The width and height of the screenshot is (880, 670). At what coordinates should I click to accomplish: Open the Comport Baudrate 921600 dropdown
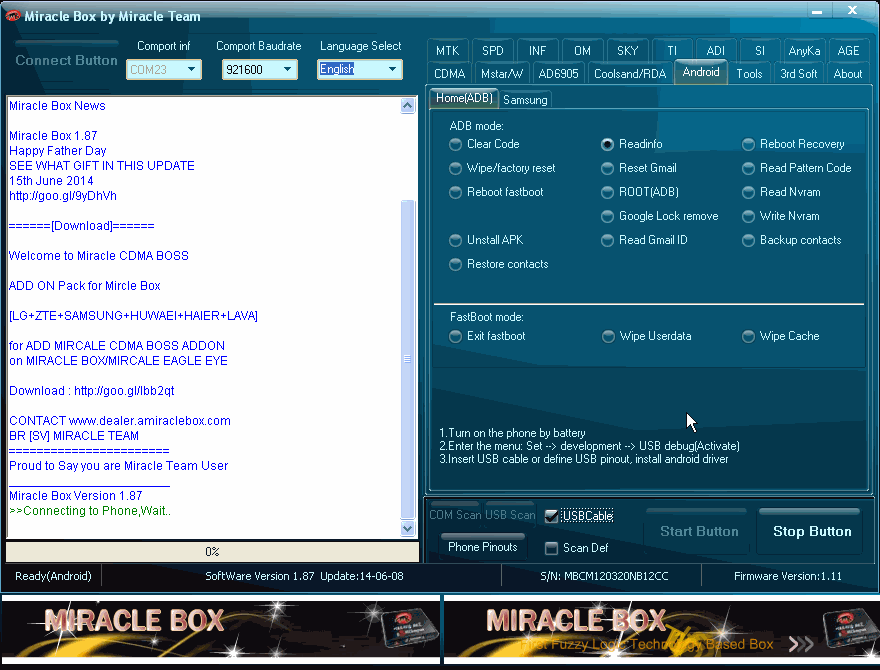coord(259,70)
